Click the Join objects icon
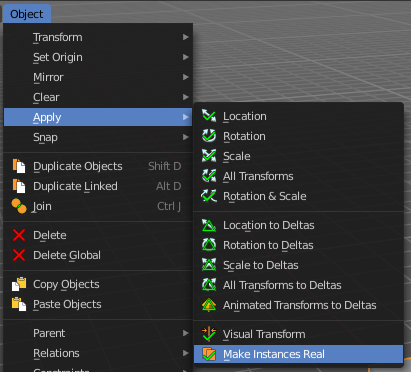411x372 pixels. (19, 206)
